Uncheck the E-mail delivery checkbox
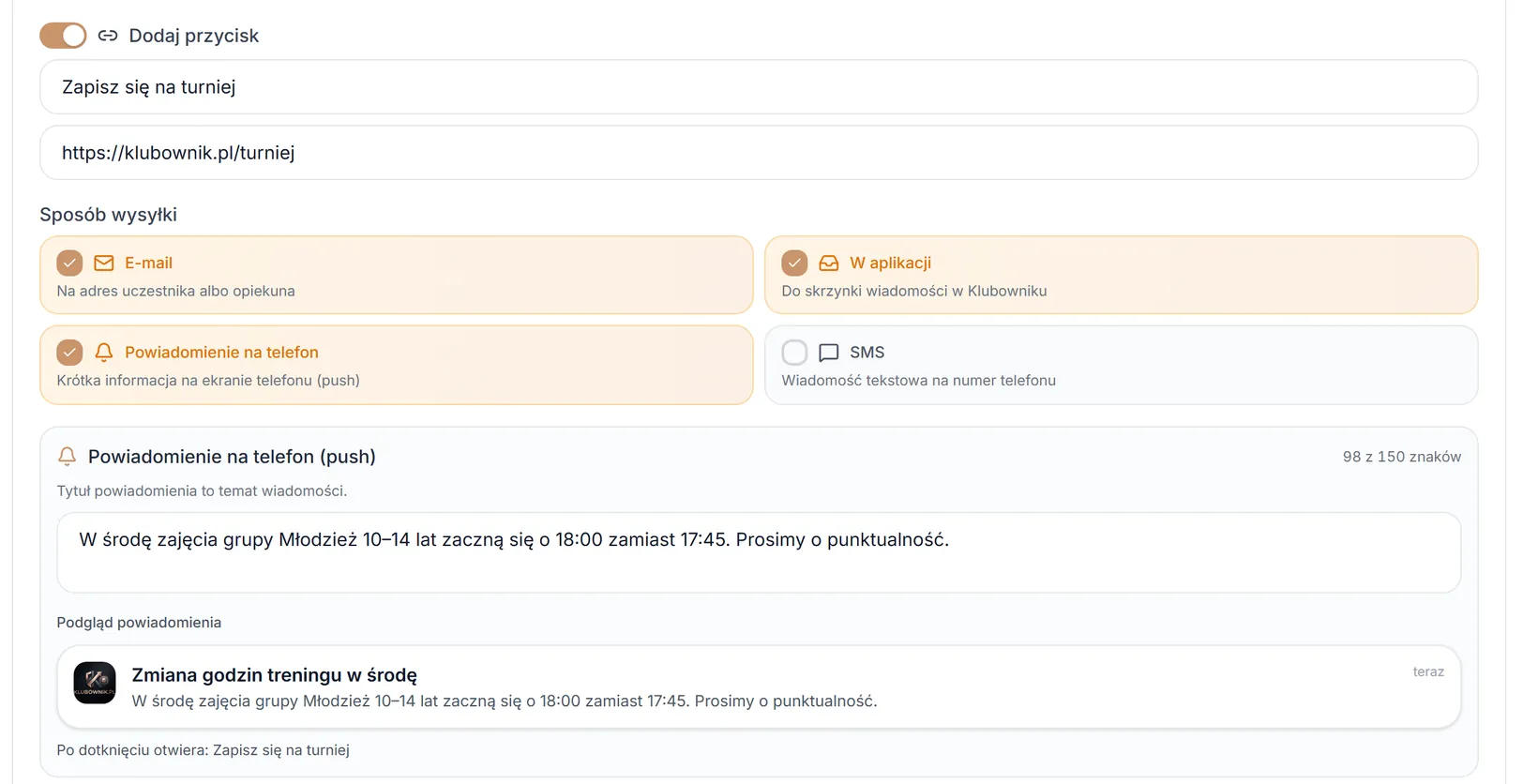The image size is (1538, 784). 69,263
